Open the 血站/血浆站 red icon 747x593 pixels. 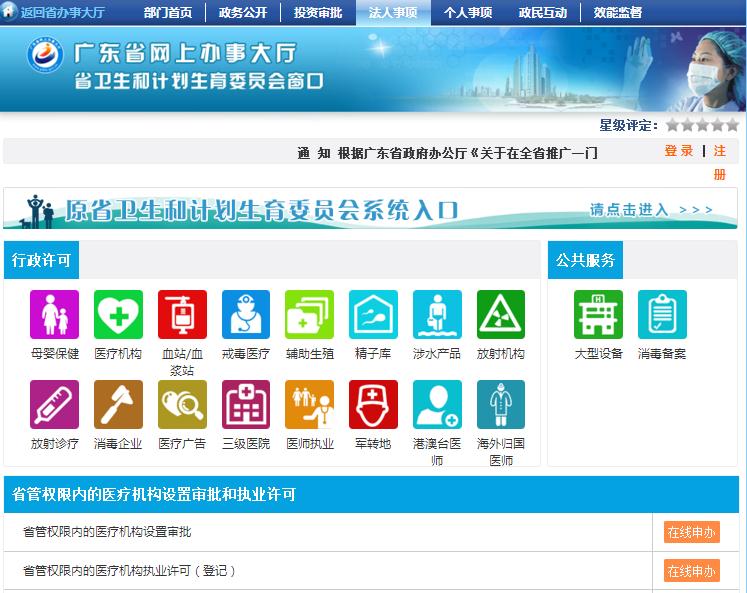tap(182, 314)
